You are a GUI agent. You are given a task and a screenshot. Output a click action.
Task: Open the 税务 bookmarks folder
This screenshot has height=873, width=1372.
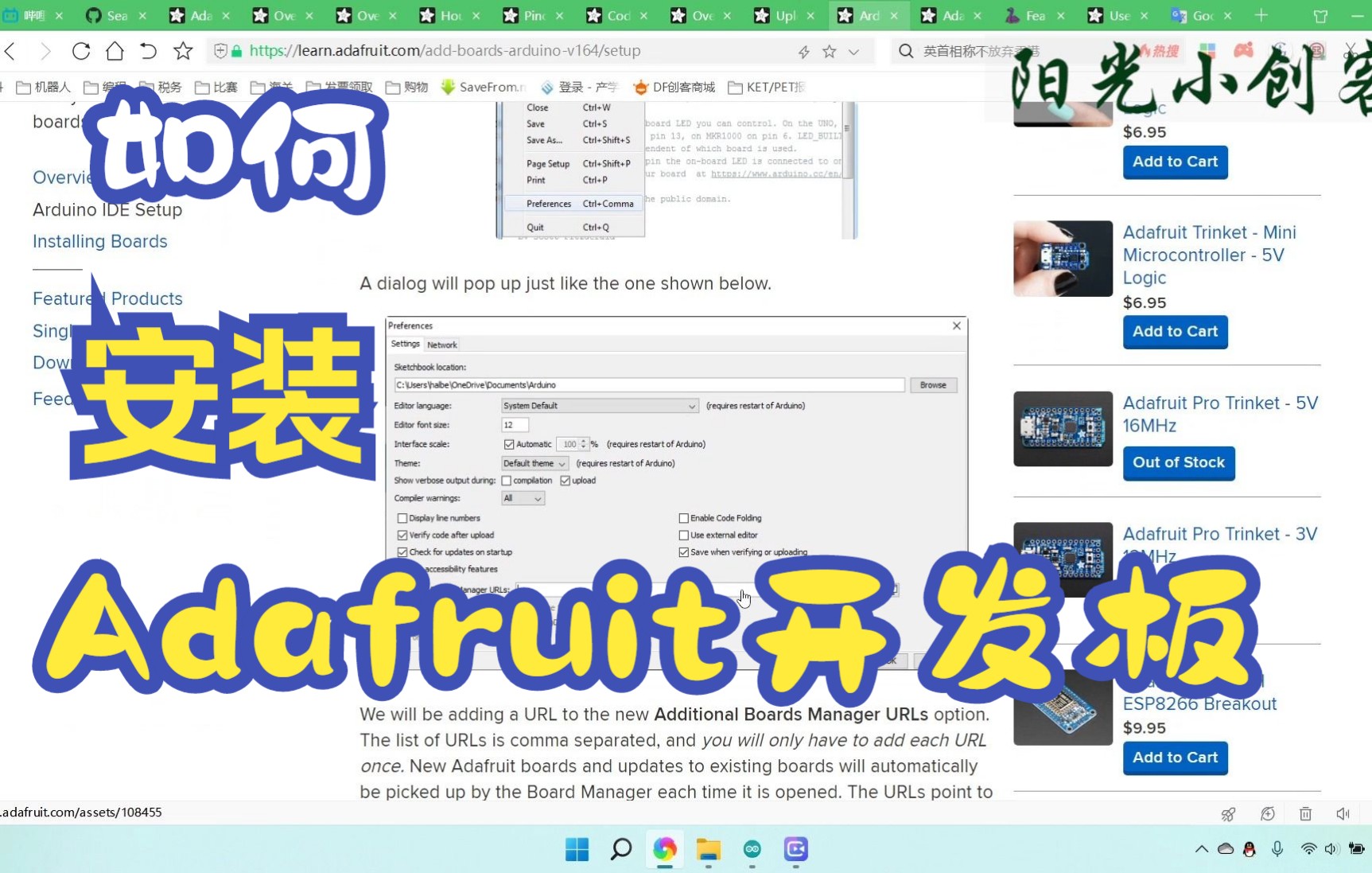tap(161, 87)
